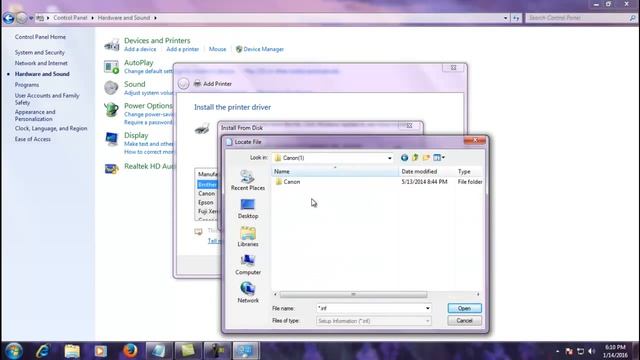The image size is (640, 360).
Task: Click the volume icon in system tray
Action: [x=592, y=351]
